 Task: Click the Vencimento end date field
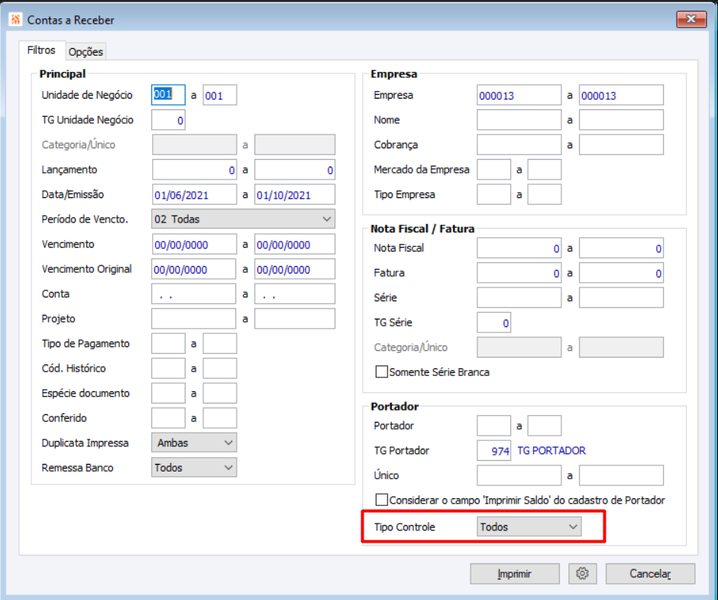(294, 244)
